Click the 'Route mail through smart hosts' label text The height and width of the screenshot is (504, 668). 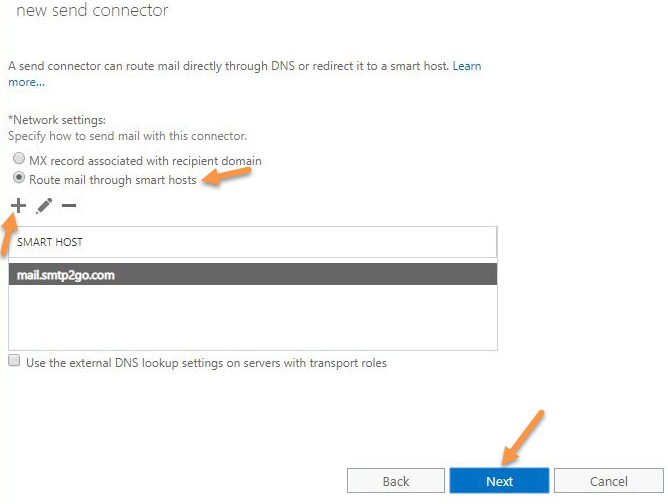pos(113,180)
